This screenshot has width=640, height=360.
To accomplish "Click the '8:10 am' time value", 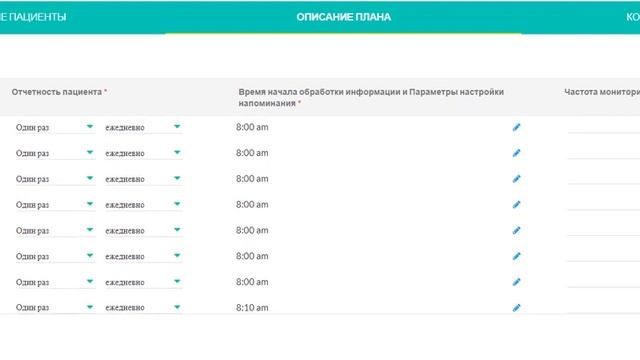I will [252, 308].
